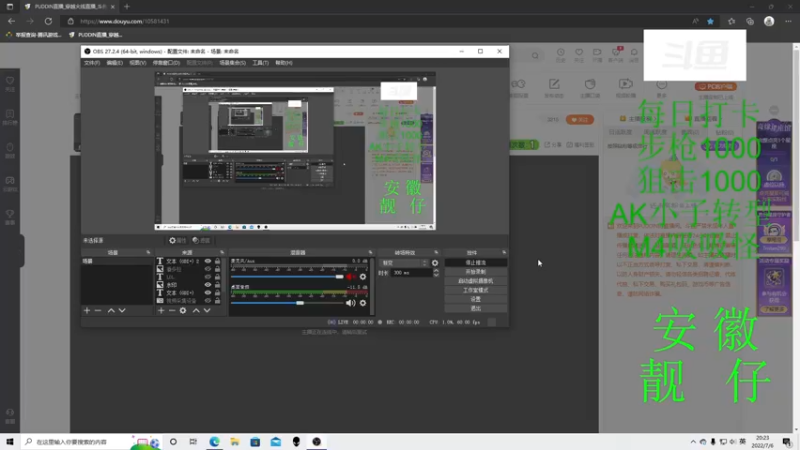This screenshot has height=450, width=800.
Task: Toggle visibility of second source row
Action: (208, 269)
